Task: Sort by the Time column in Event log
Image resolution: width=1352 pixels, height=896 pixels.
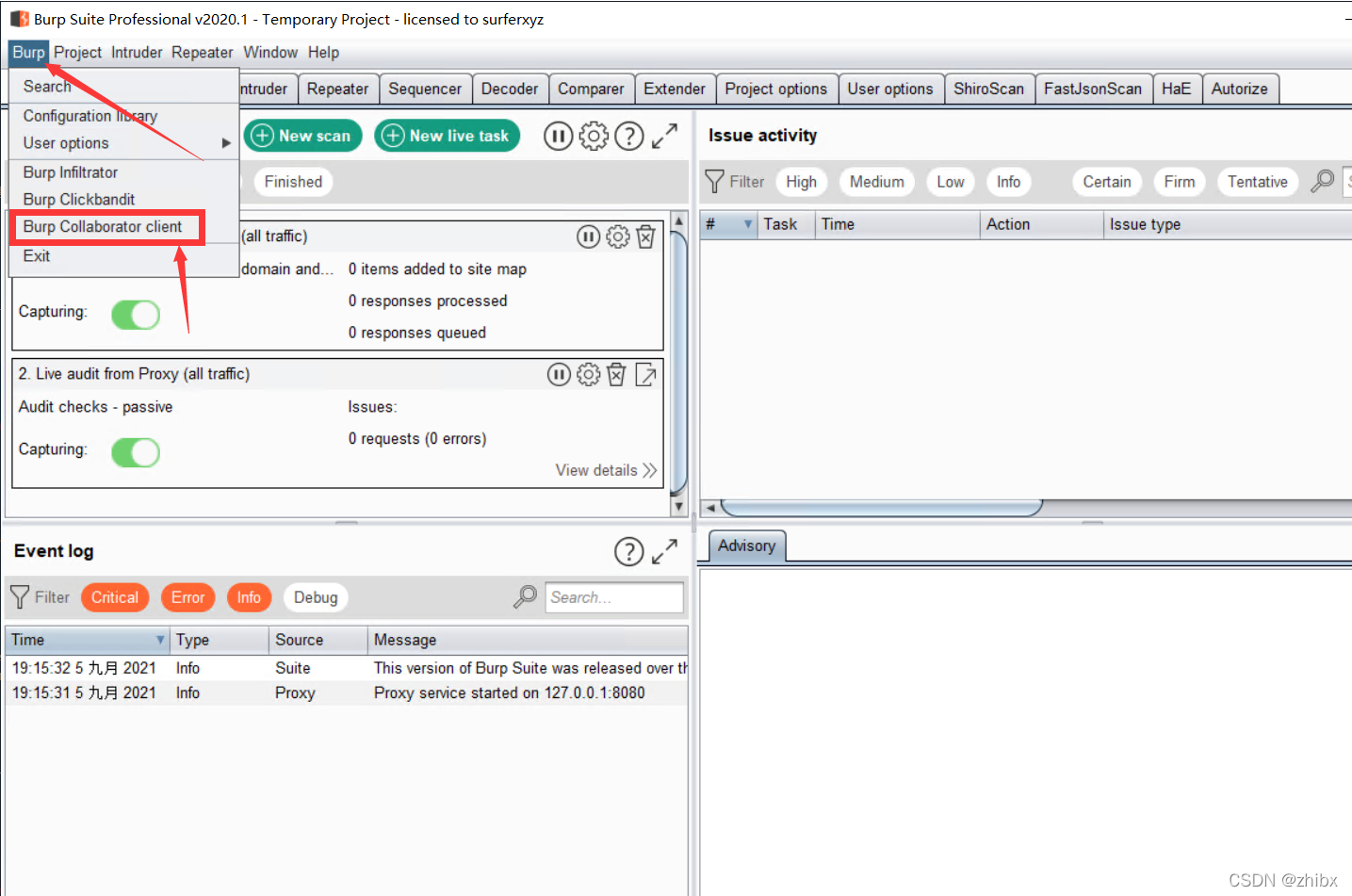Action: pyautogui.click(x=87, y=640)
